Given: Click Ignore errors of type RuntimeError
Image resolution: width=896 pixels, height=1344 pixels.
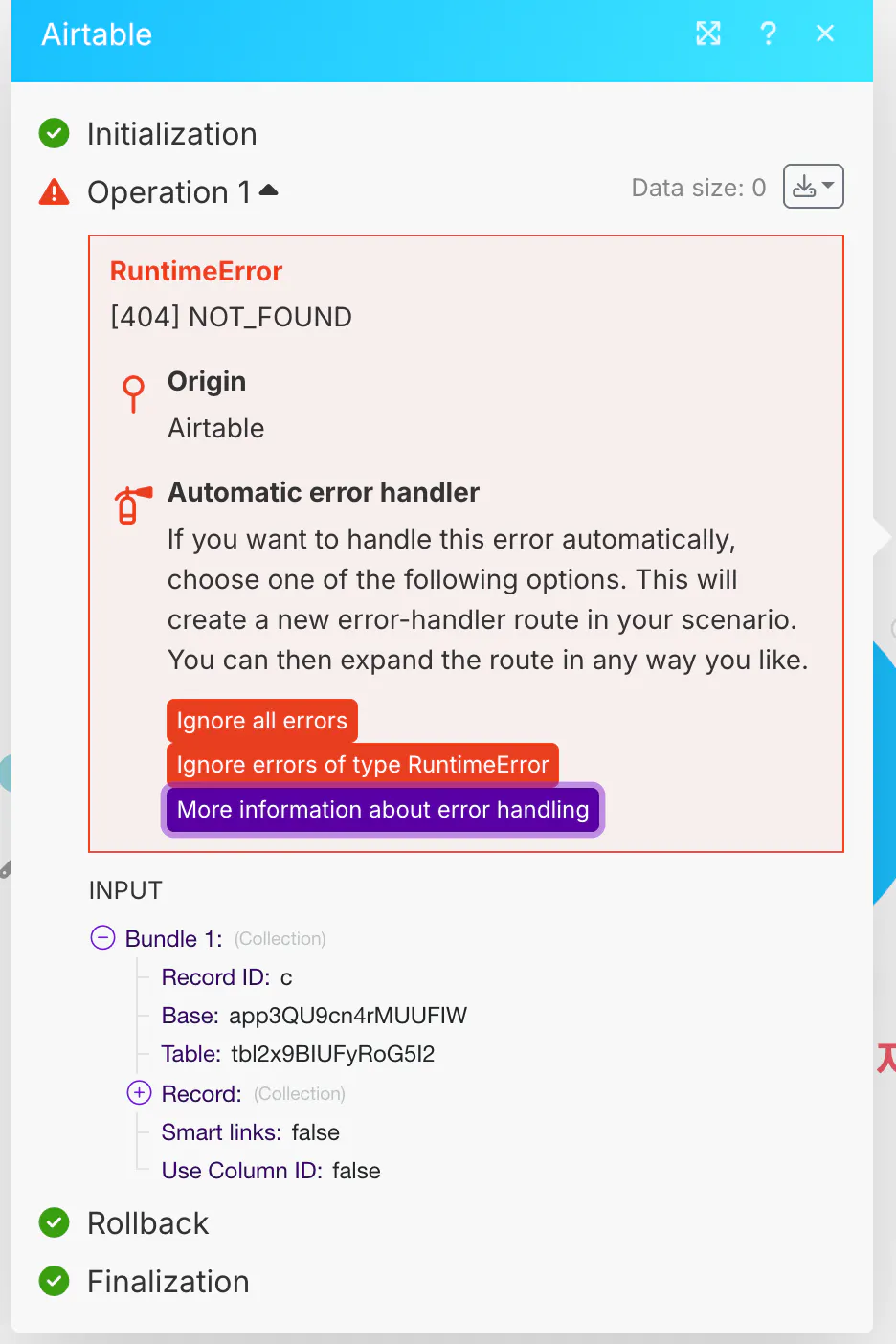Looking at the screenshot, I should coord(363,765).
